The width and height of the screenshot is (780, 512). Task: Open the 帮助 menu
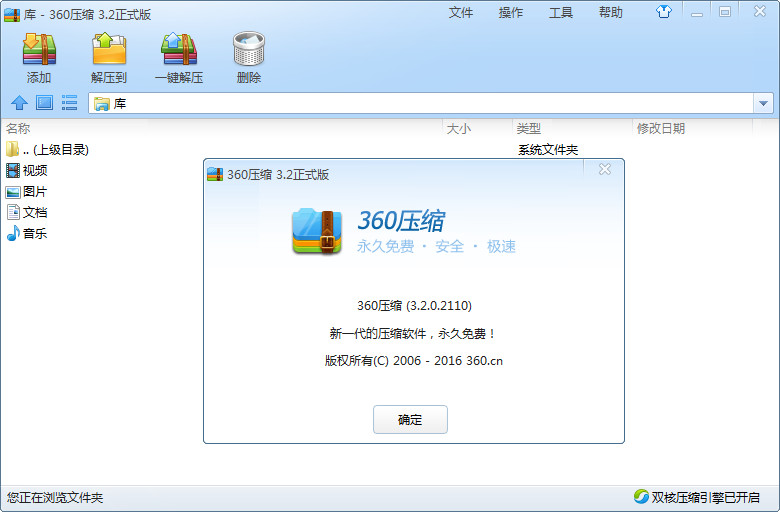click(x=611, y=12)
